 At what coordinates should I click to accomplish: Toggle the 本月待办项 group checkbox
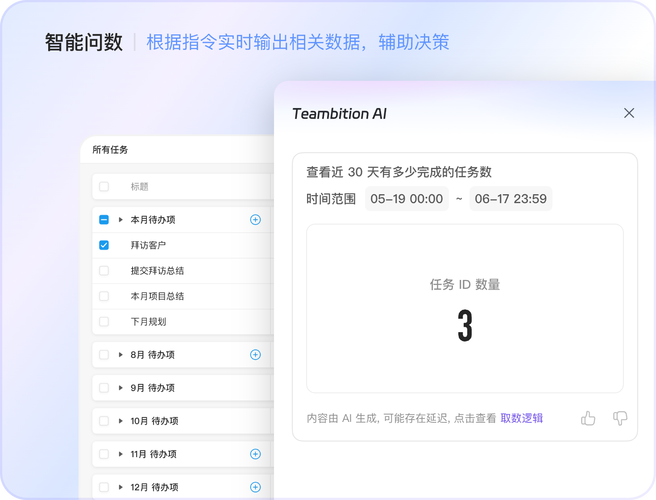coord(104,220)
